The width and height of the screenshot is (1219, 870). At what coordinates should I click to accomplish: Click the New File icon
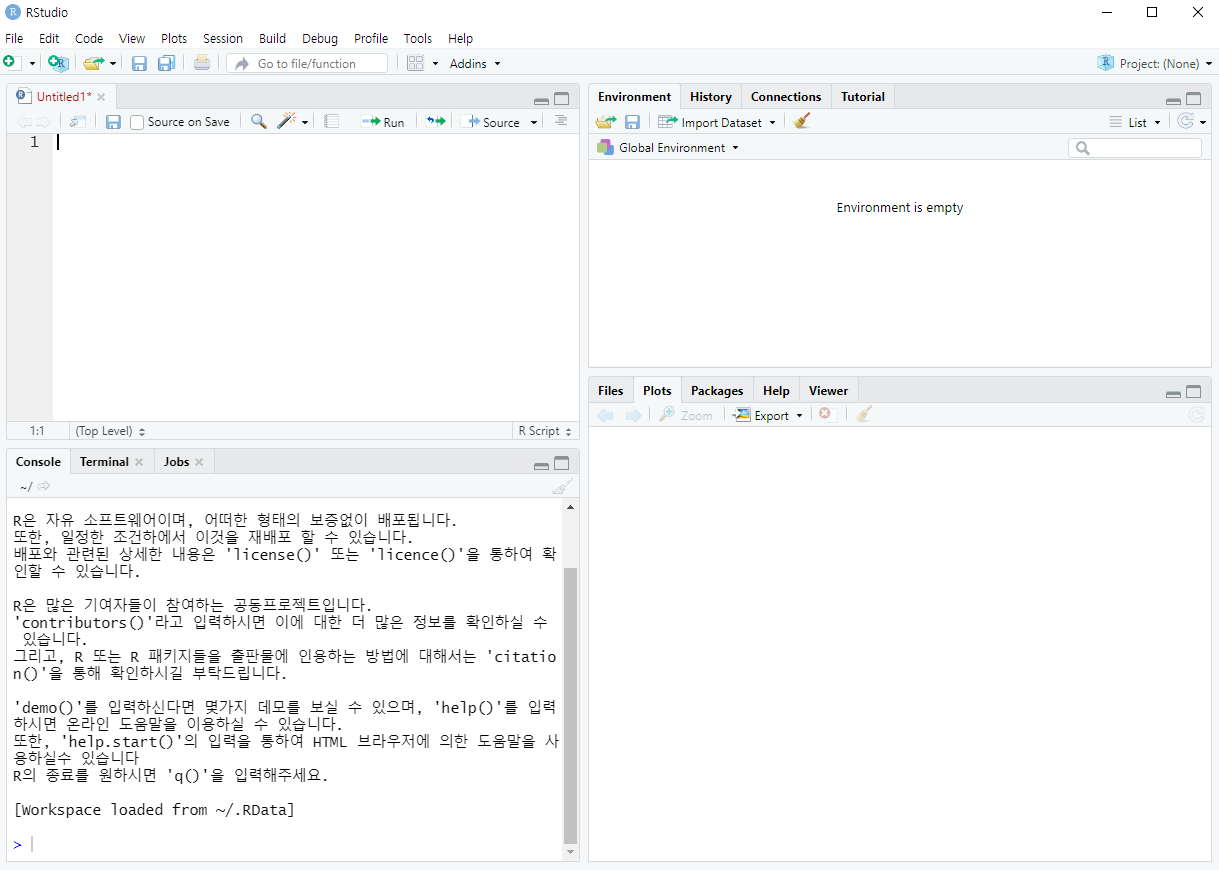point(9,63)
